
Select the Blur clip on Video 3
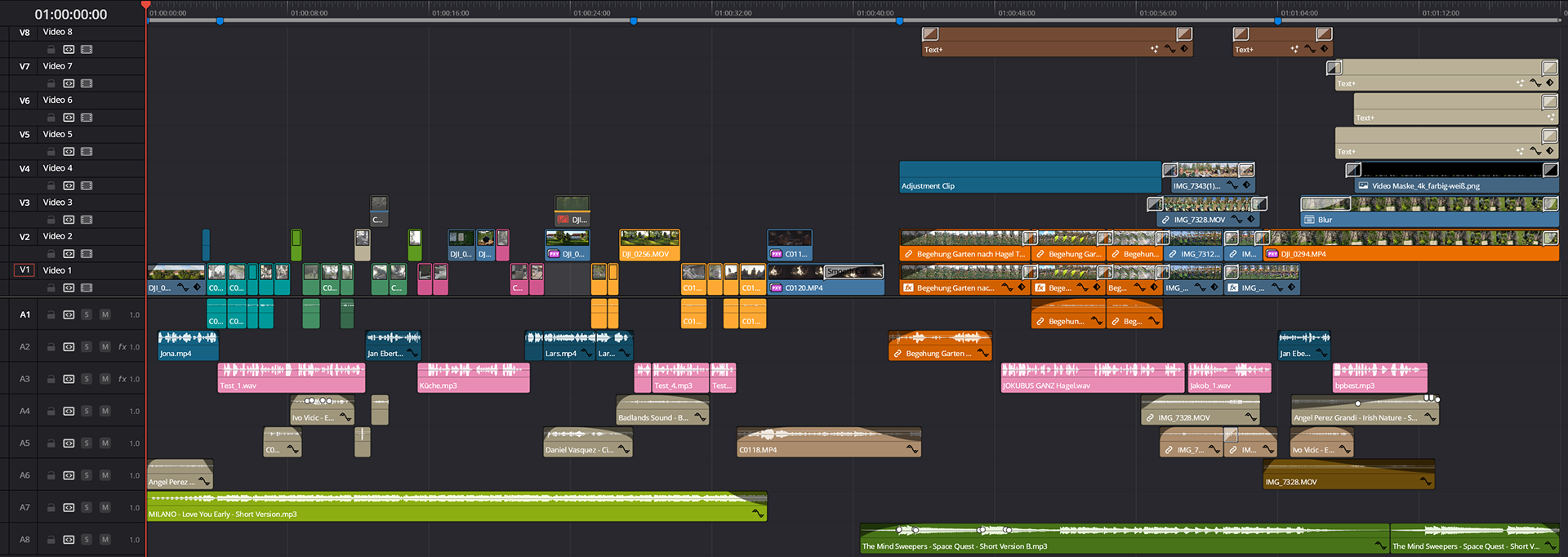coord(1429,212)
